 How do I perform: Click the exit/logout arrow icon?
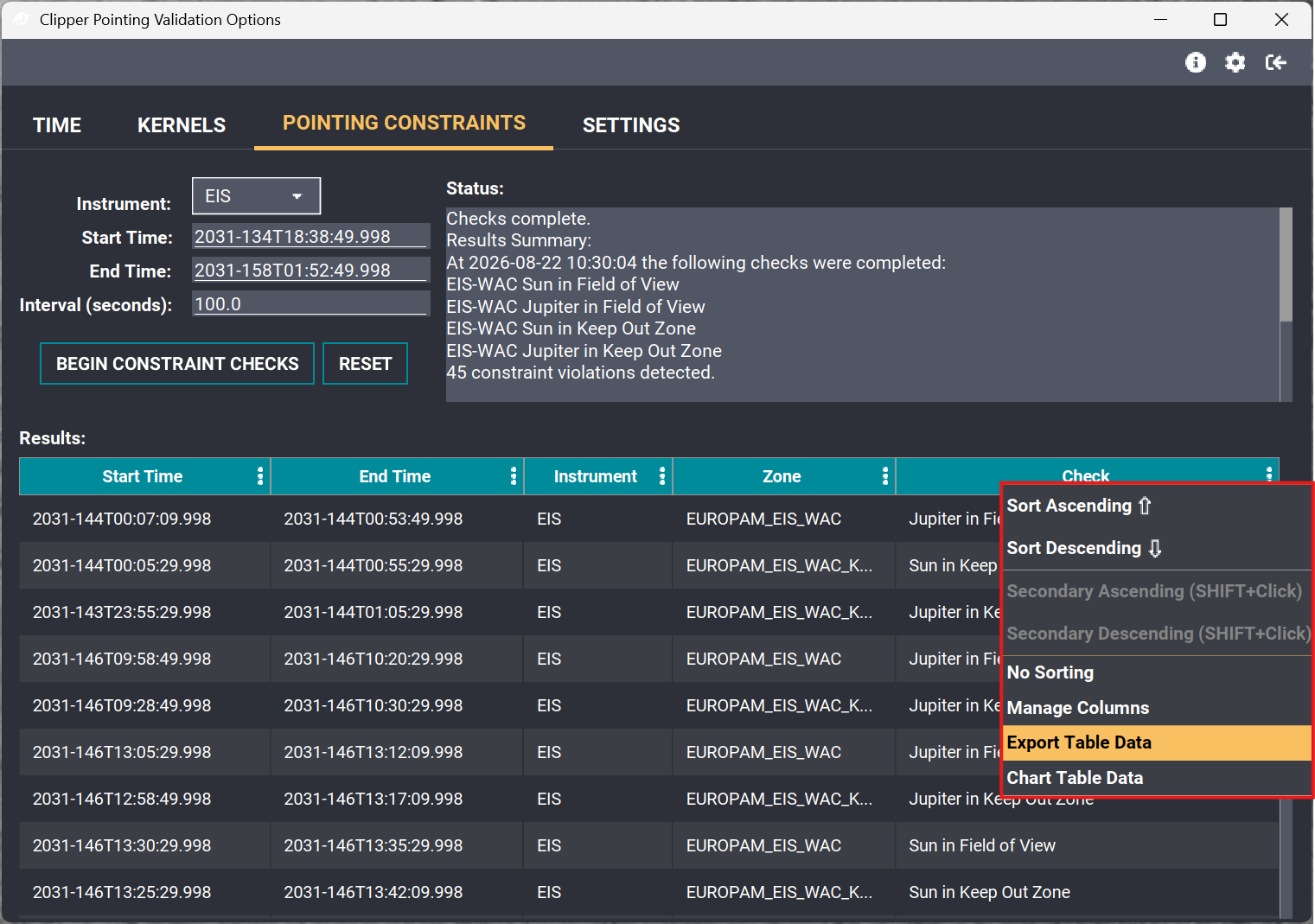pos(1276,62)
